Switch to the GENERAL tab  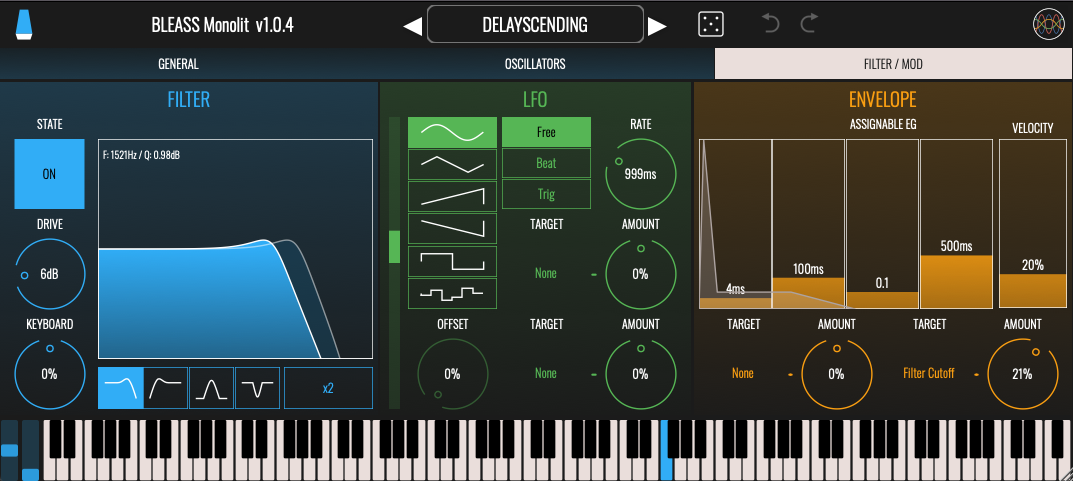tap(178, 64)
